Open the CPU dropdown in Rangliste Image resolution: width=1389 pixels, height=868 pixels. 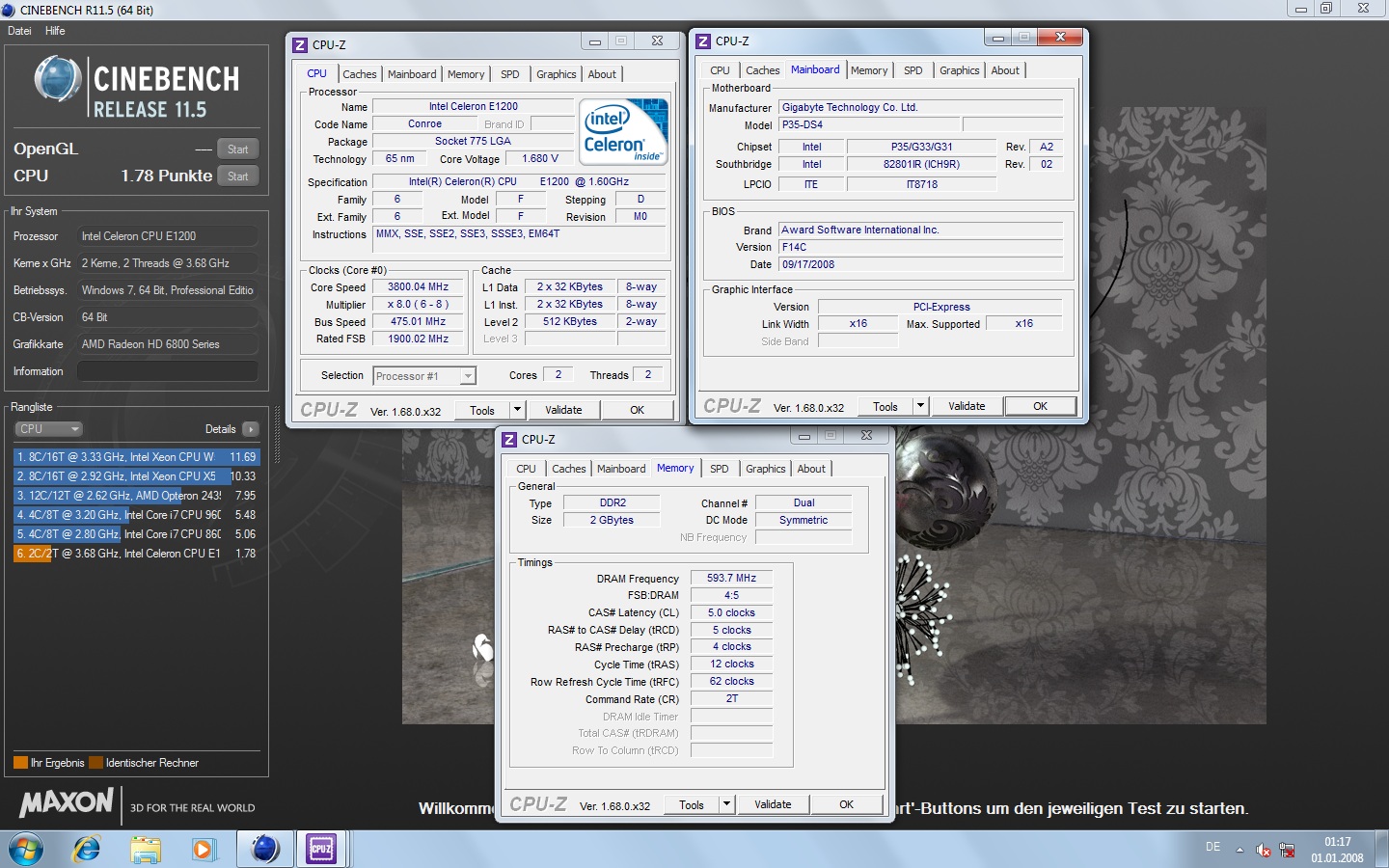[x=48, y=429]
